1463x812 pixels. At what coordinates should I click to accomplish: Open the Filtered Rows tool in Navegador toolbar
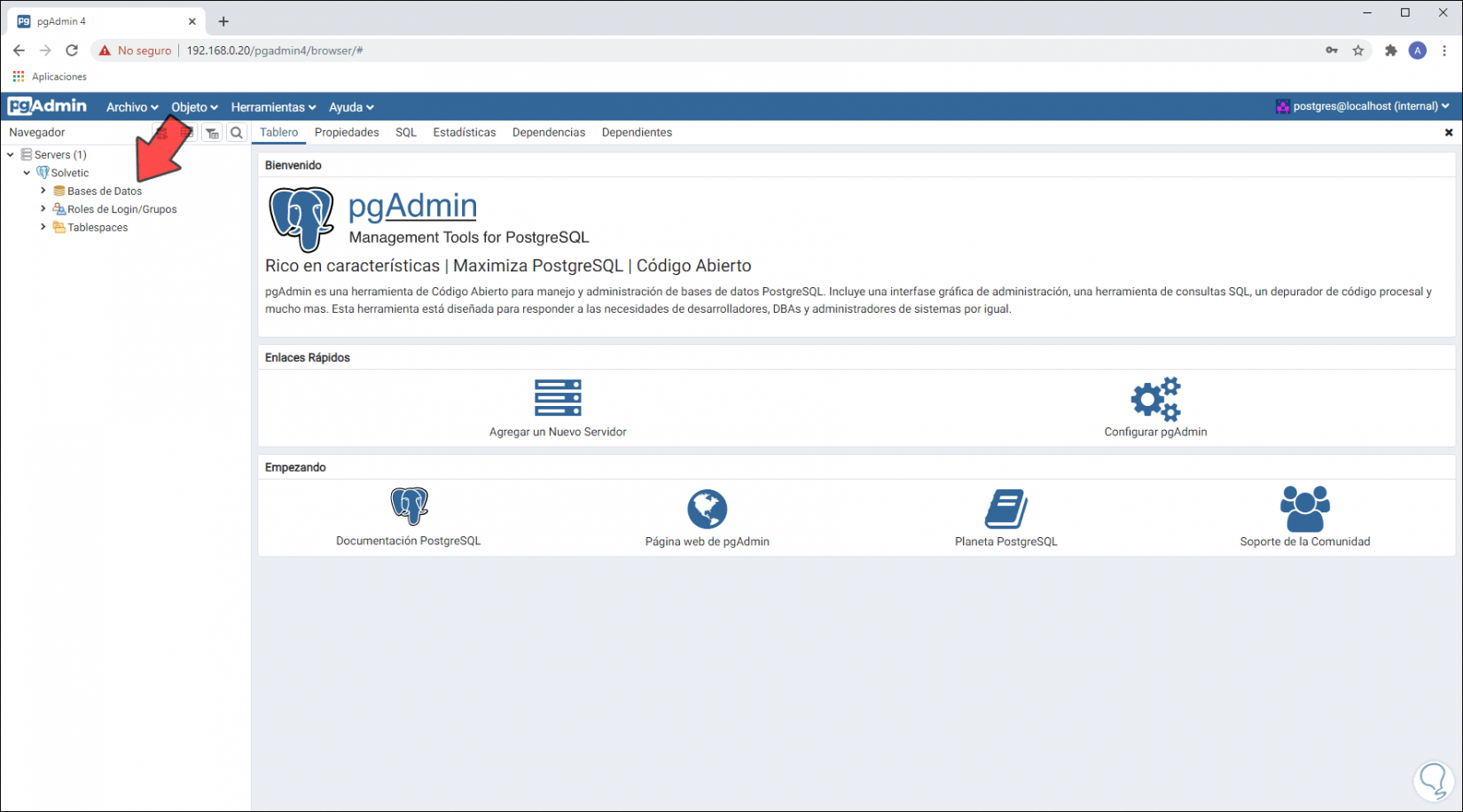click(212, 133)
